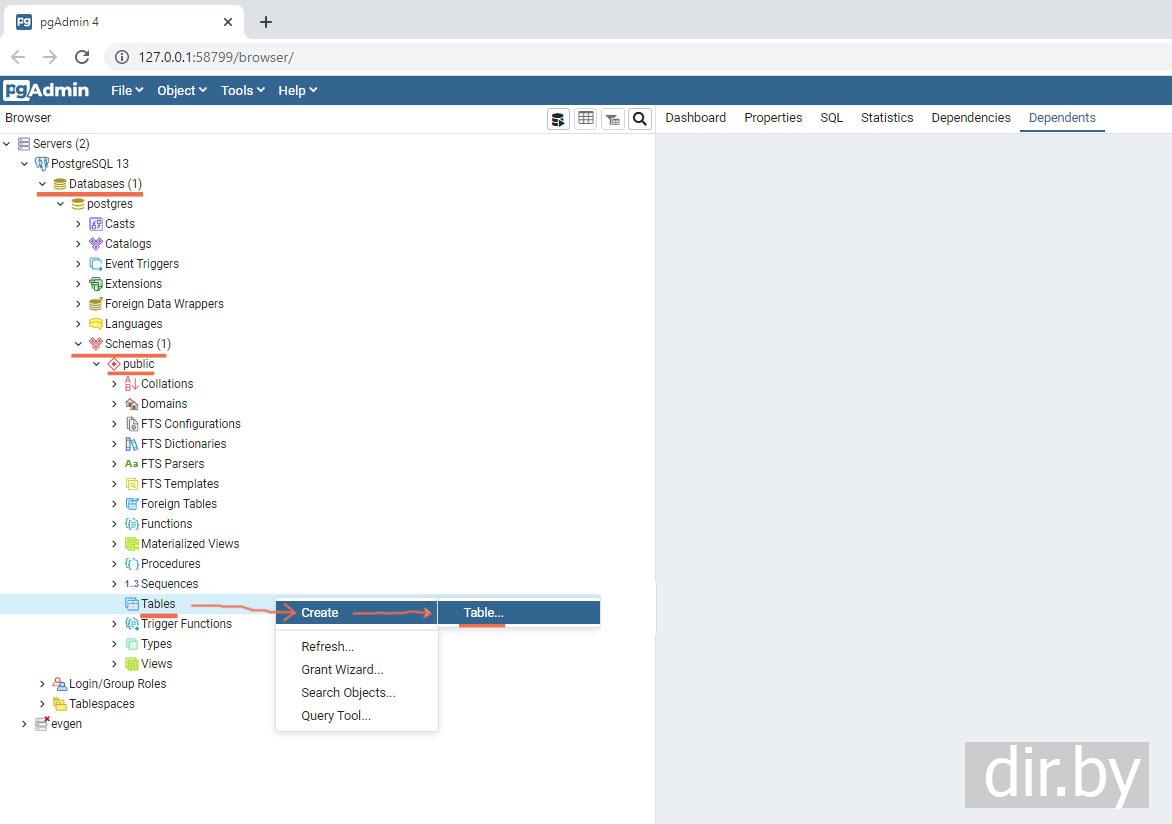Collapse the PostgreSQL 13 node
This screenshot has height=824, width=1172.
tap(25, 164)
